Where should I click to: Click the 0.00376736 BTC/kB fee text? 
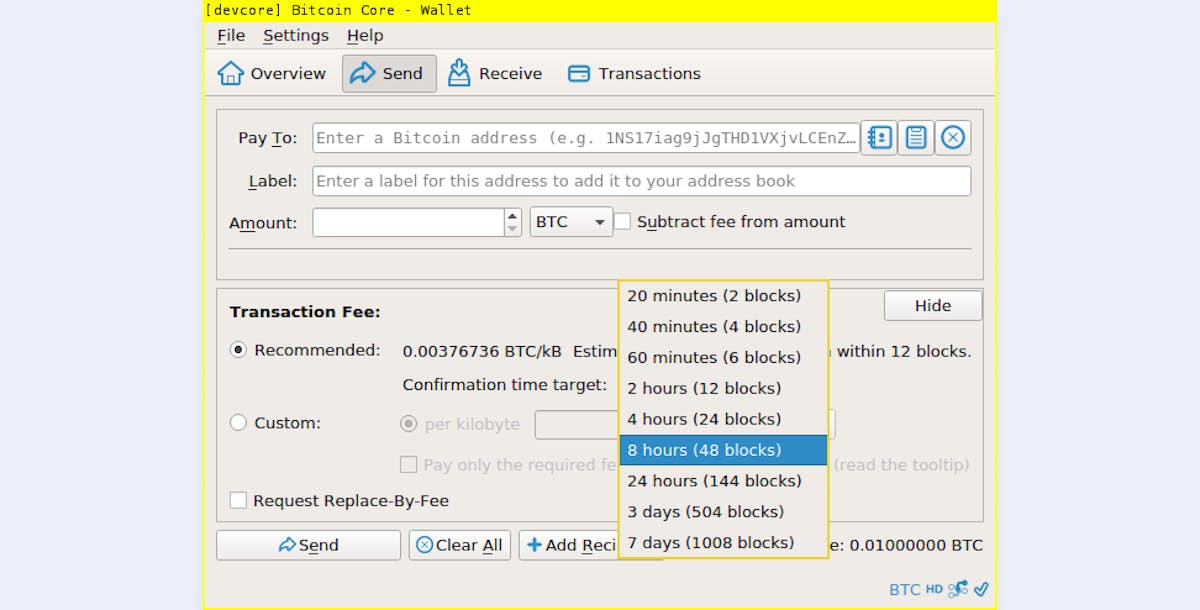pos(482,351)
